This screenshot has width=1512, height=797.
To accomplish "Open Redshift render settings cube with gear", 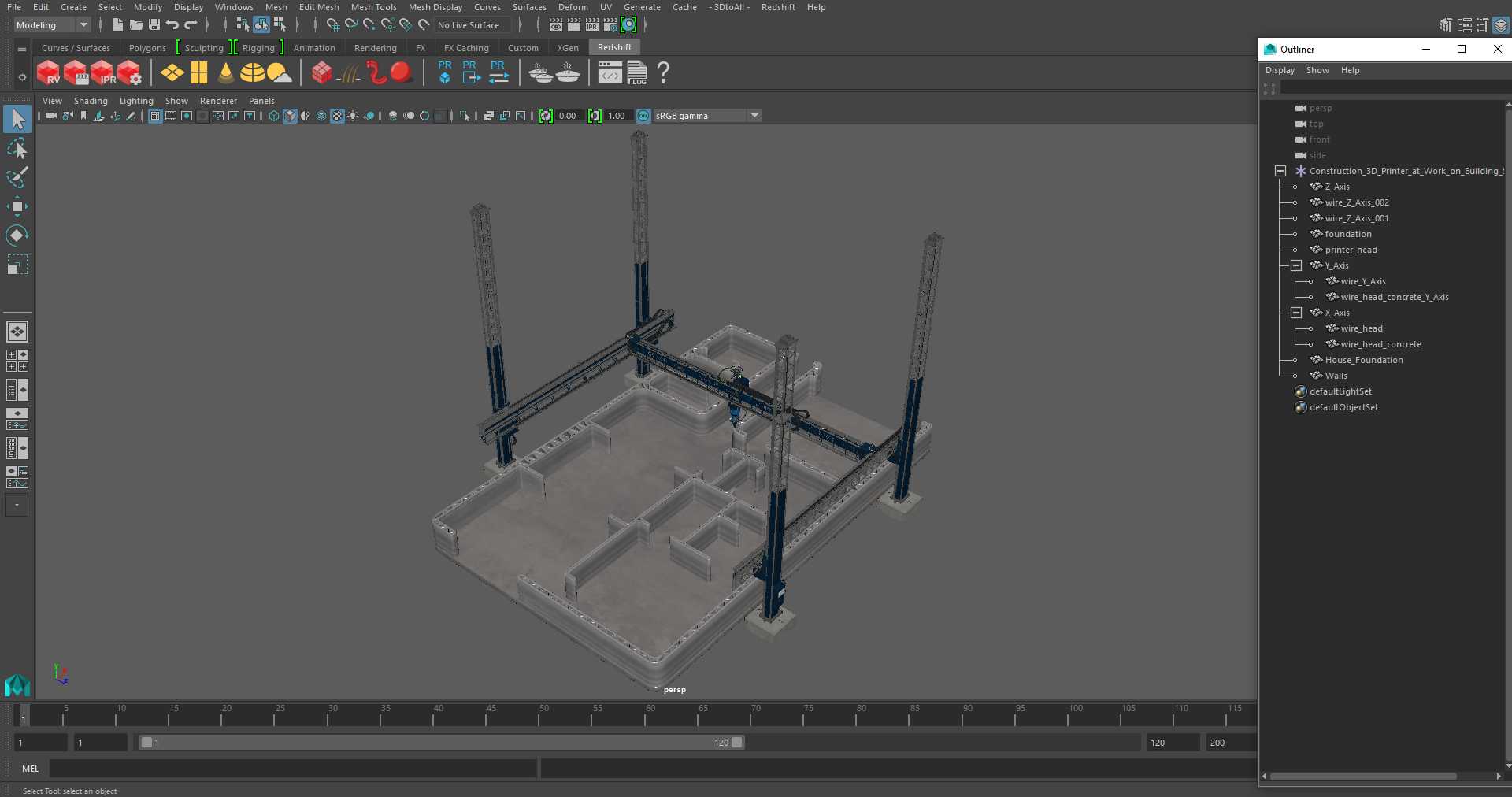I will pos(129,73).
